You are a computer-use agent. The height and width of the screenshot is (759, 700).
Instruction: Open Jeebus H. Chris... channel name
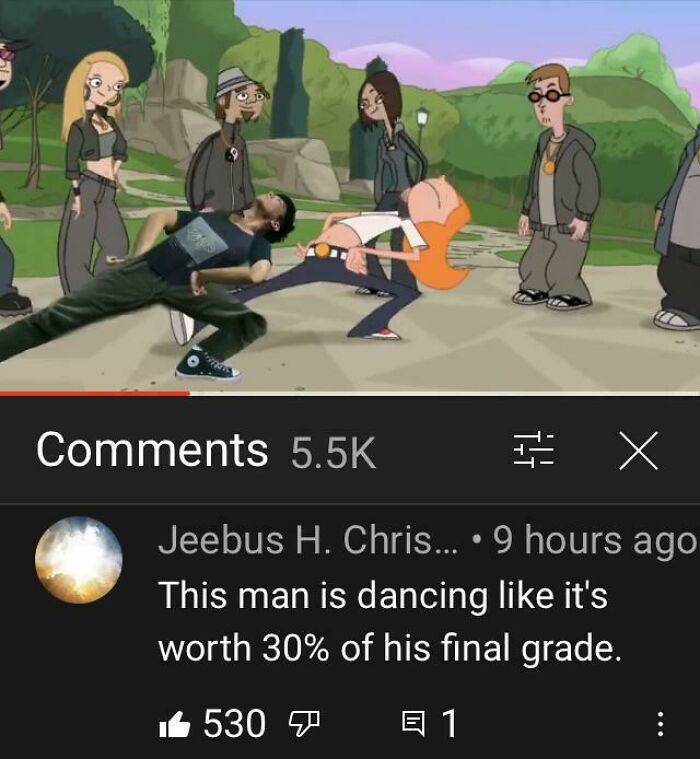click(307, 541)
